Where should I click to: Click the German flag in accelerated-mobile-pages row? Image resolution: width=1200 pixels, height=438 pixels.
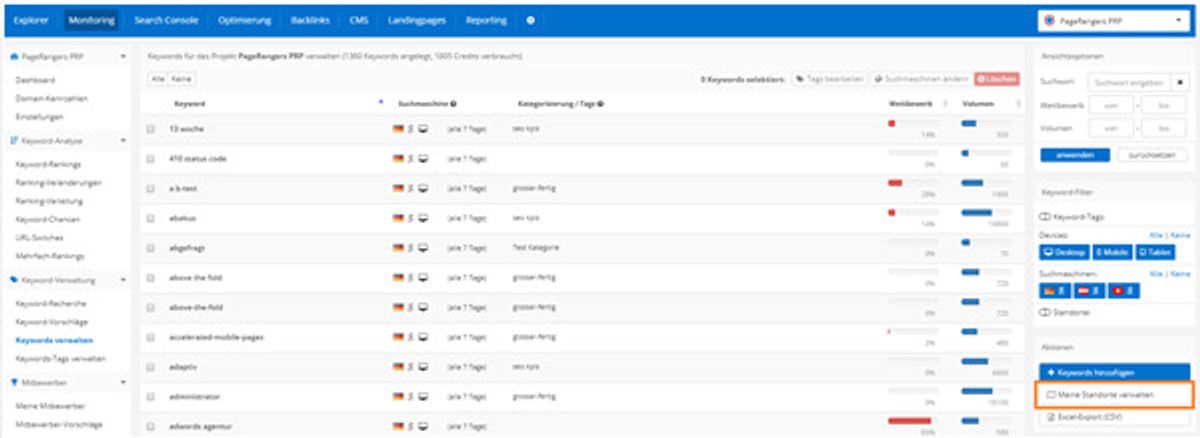point(399,337)
